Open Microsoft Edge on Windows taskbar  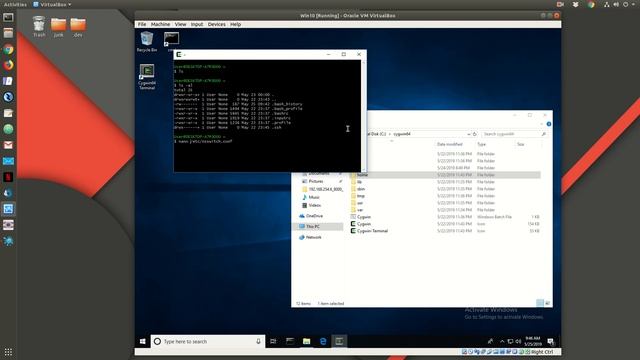(323, 341)
